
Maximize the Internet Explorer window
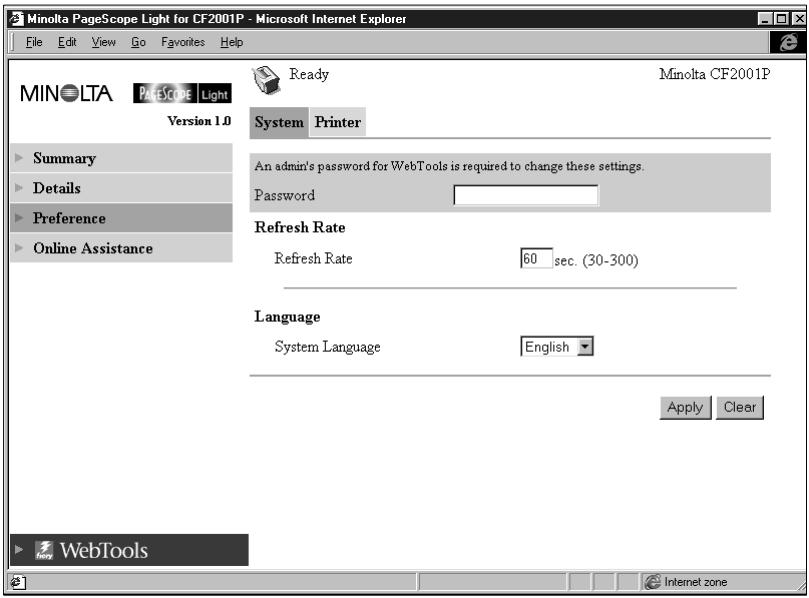(x=782, y=19)
